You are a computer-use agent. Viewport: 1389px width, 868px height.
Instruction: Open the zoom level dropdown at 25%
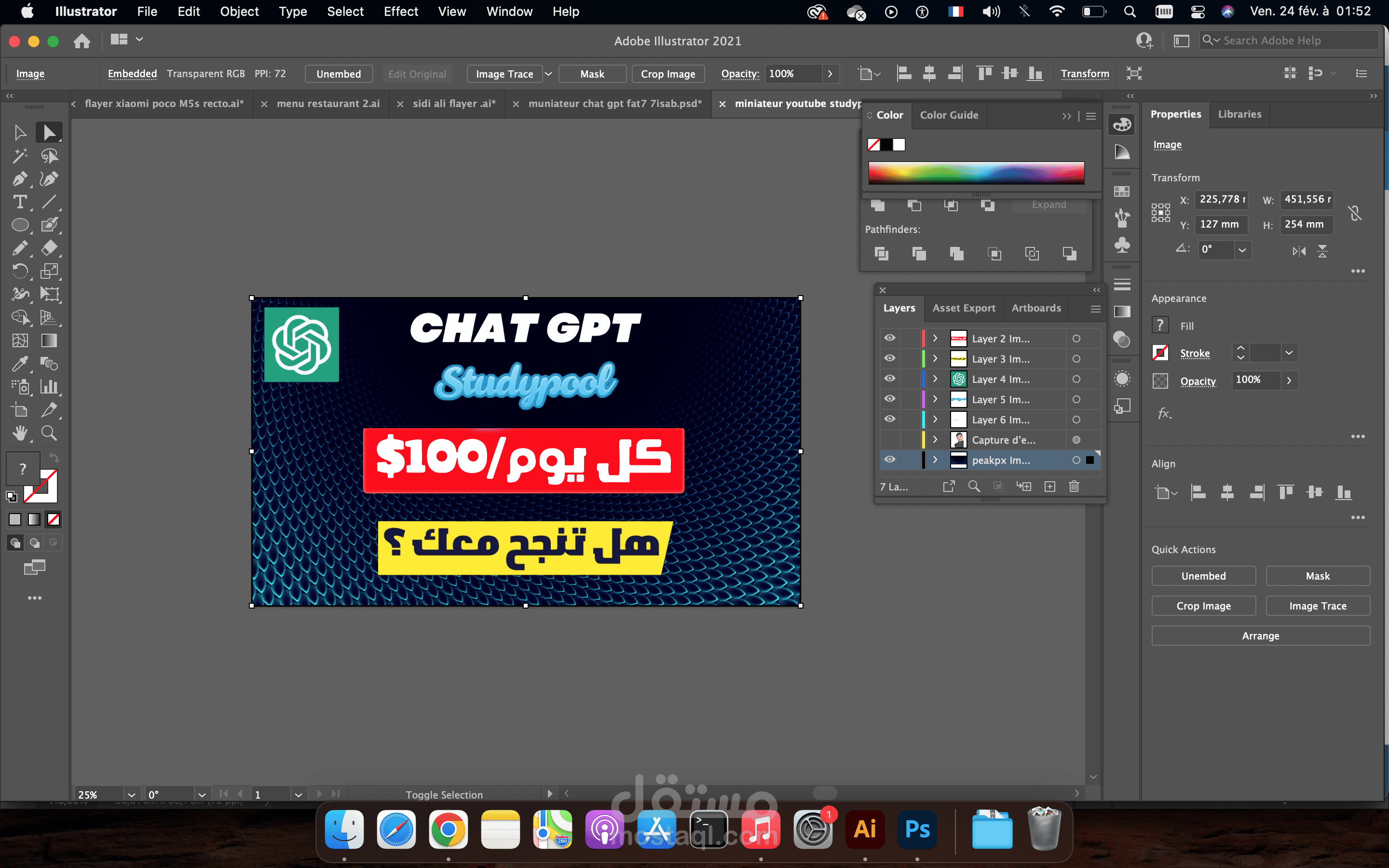tap(132, 795)
